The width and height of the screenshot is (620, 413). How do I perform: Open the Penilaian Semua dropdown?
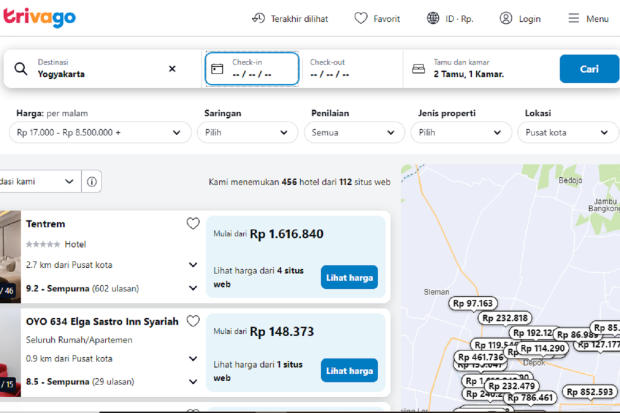[x=354, y=133]
